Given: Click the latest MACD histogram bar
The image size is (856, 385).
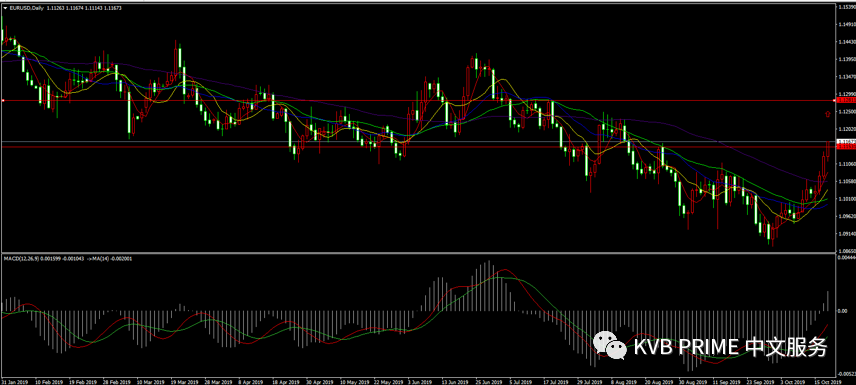Looking at the screenshot, I should point(828,301).
